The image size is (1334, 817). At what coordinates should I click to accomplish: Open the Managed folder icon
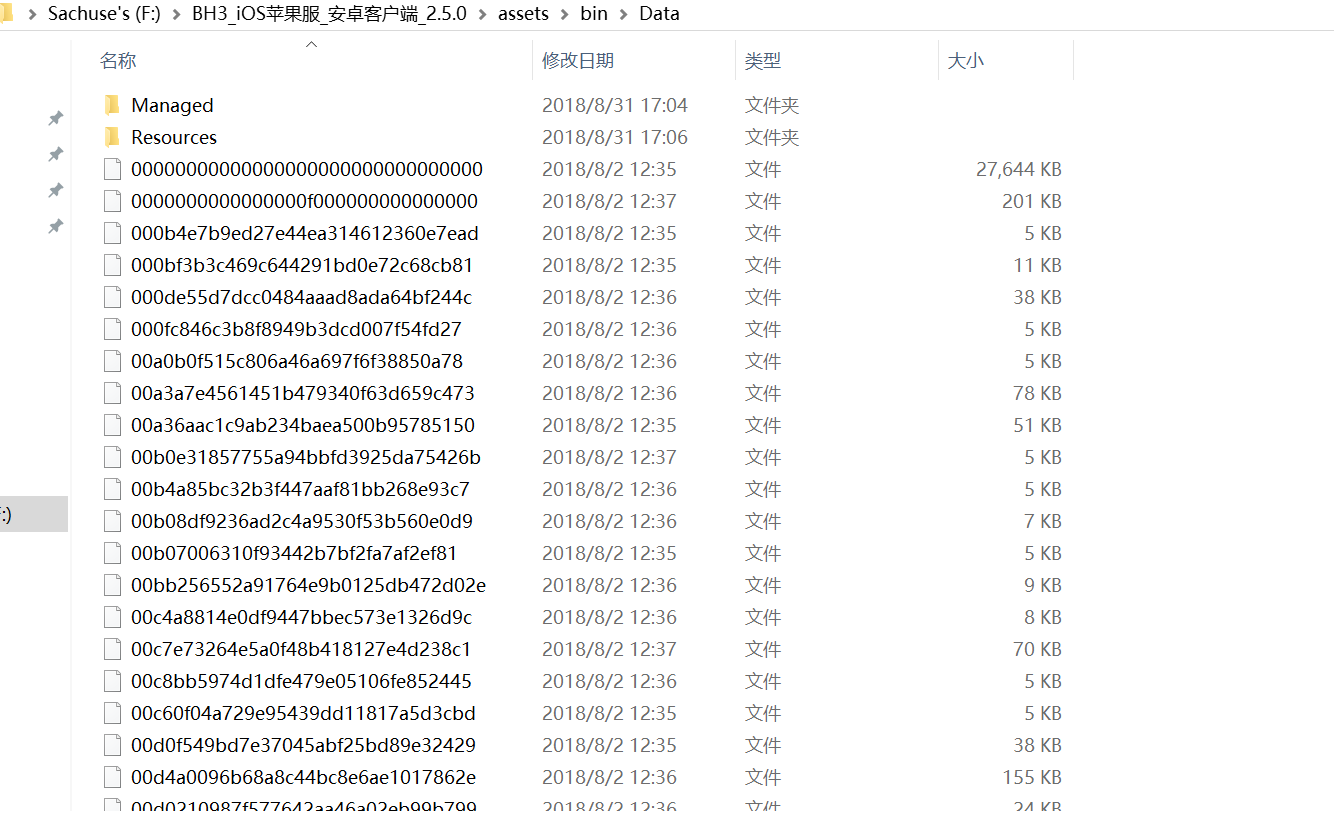(x=112, y=105)
